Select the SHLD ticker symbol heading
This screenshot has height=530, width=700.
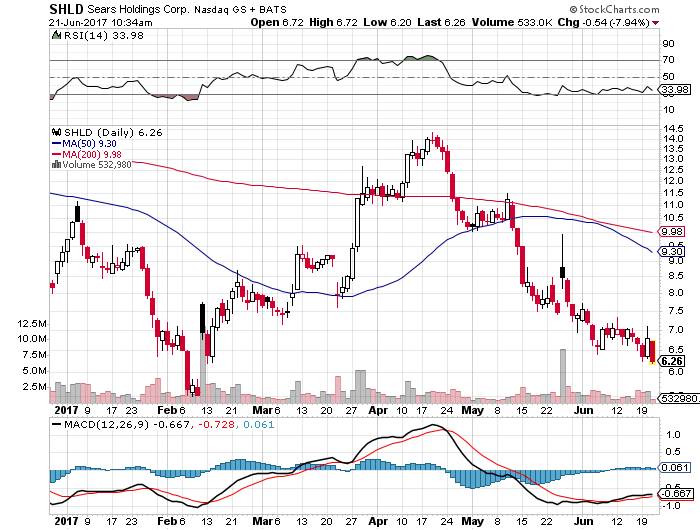66,9
